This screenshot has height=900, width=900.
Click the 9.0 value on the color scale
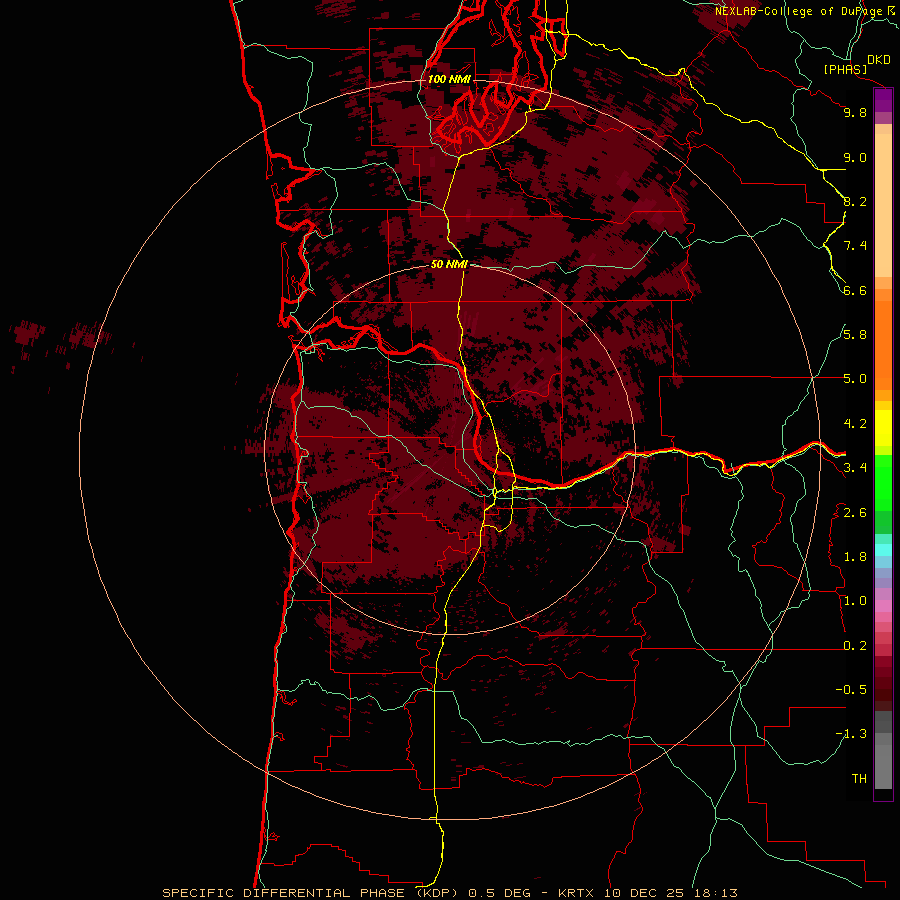(x=855, y=157)
